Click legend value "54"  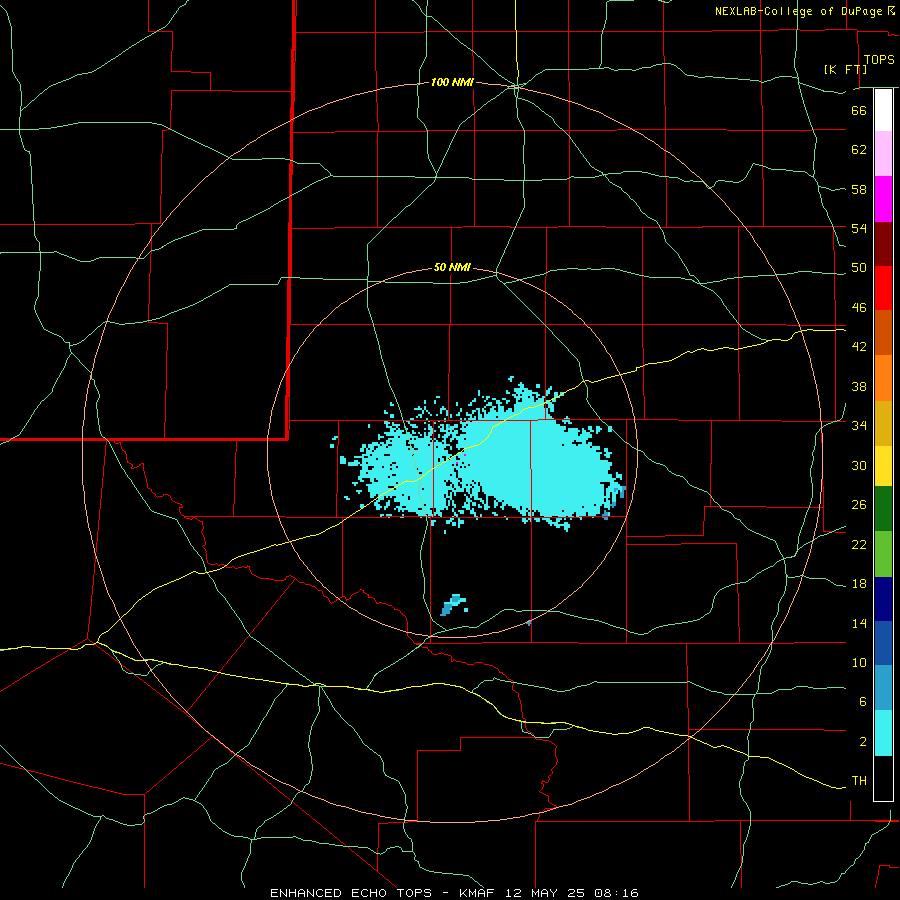(859, 228)
